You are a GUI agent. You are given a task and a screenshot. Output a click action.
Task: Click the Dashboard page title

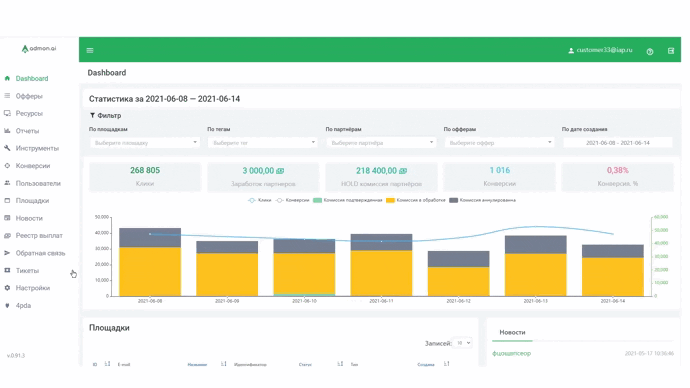coord(106,73)
